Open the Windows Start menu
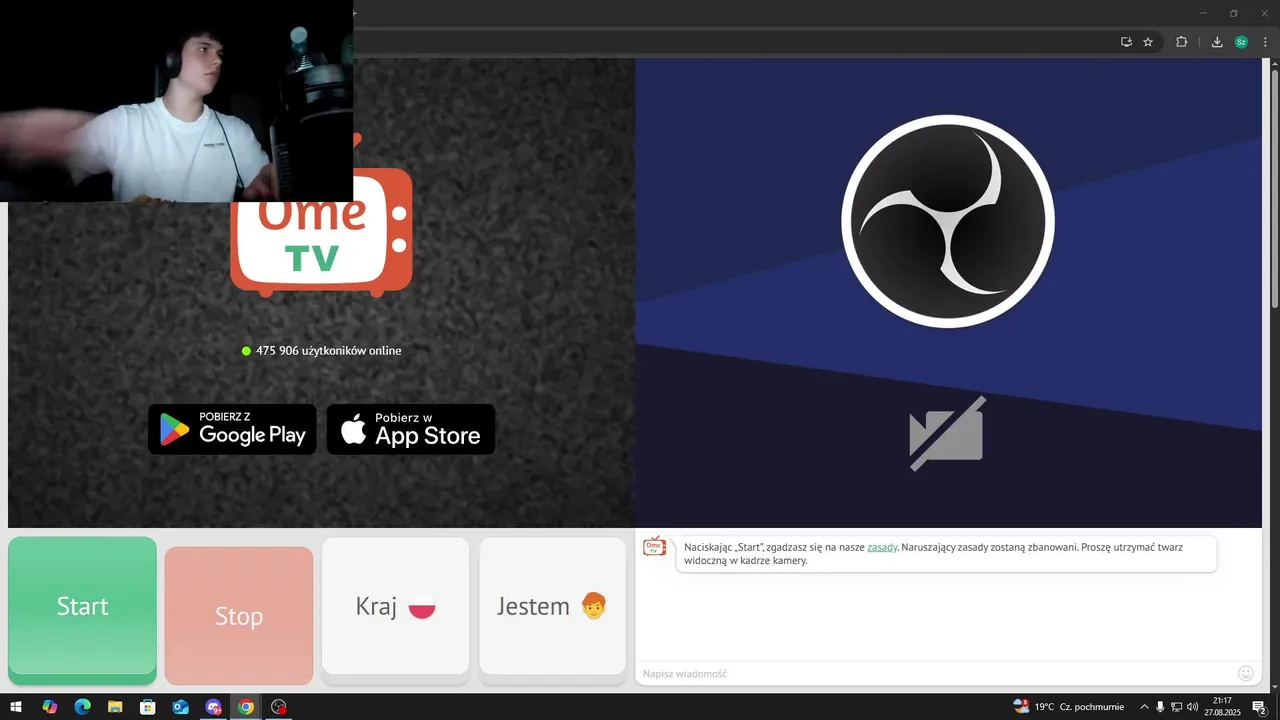This screenshot has width=1280, height=720. click(16, 707)
